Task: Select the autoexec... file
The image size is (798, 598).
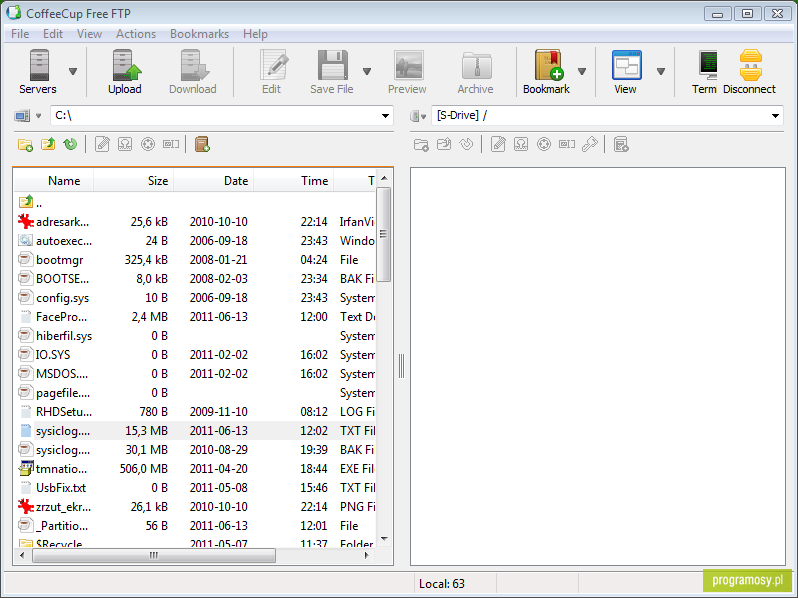Action: [x=195, y=241]
